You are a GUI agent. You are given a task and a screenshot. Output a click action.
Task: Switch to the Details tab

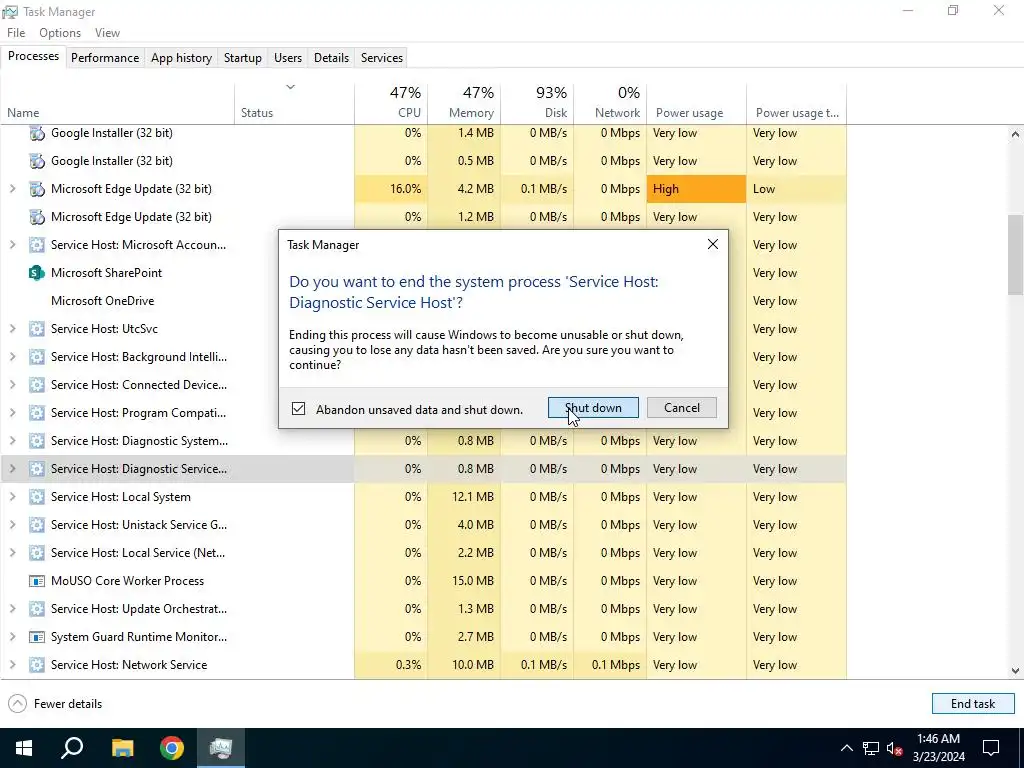click(x=331, y=58)
